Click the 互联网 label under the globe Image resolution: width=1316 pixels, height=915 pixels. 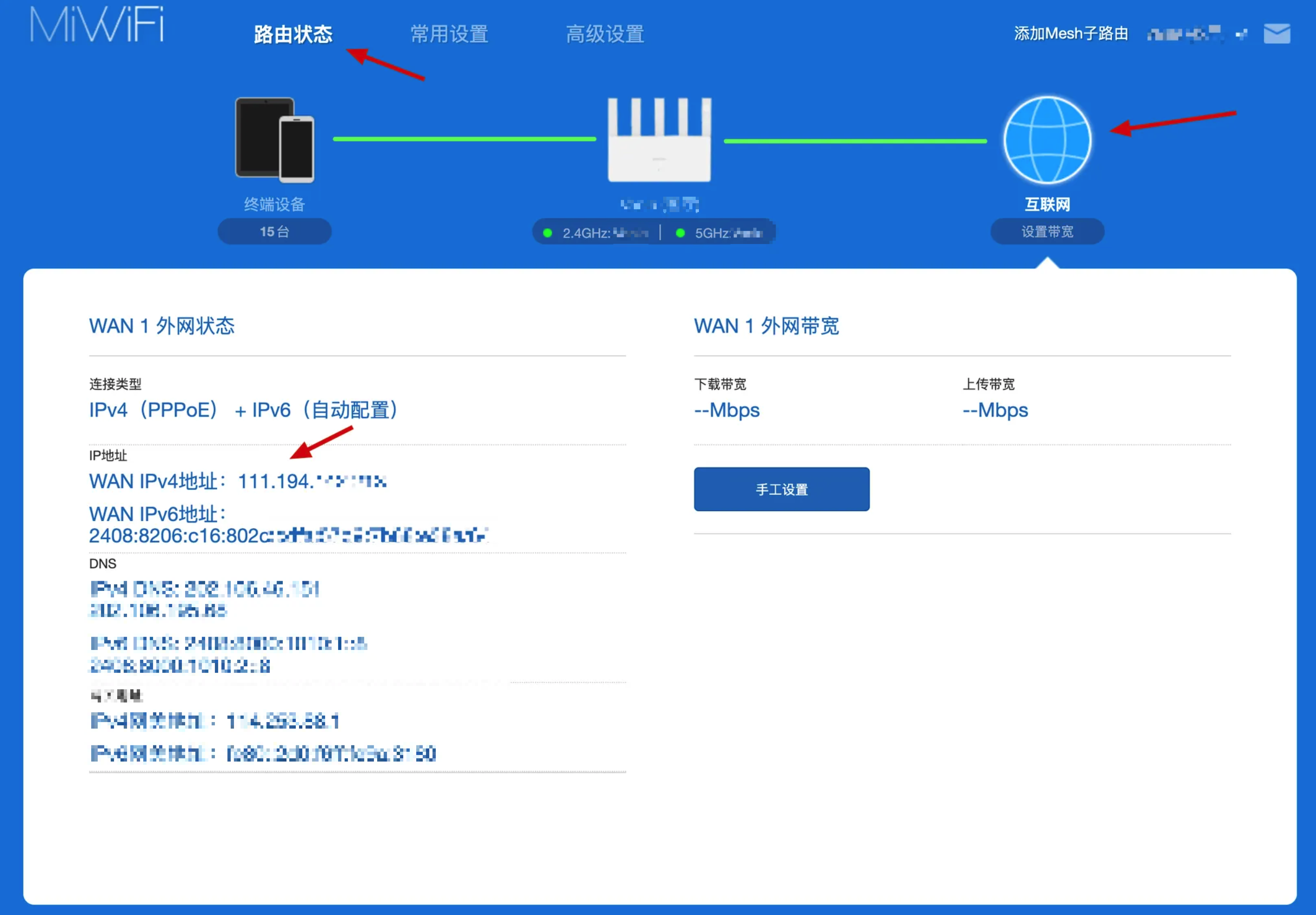(1047, 204)
